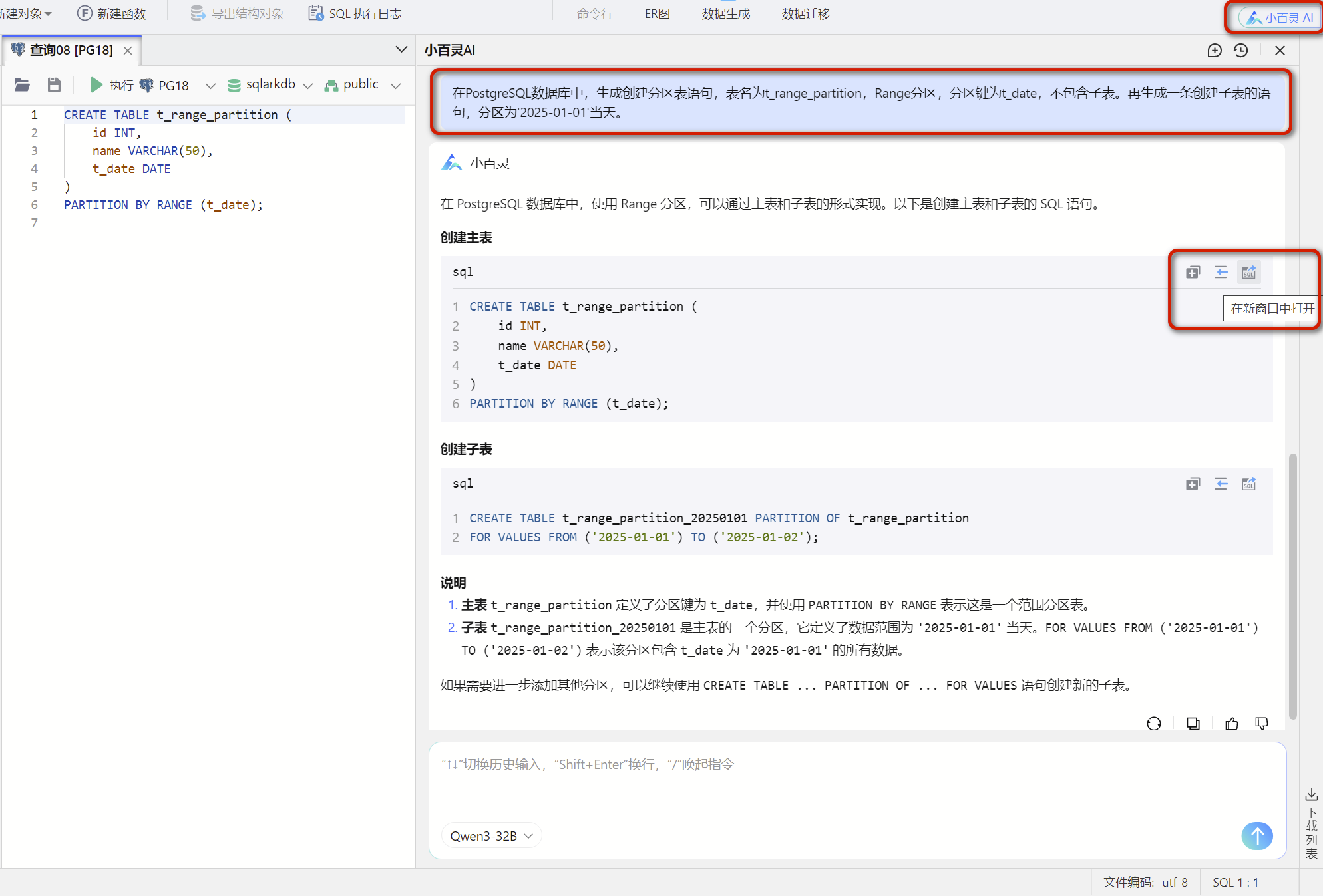Screen dimensions: 1323x896
Task: Open main table SQL in new window
Action: [x=1248, y=272]
